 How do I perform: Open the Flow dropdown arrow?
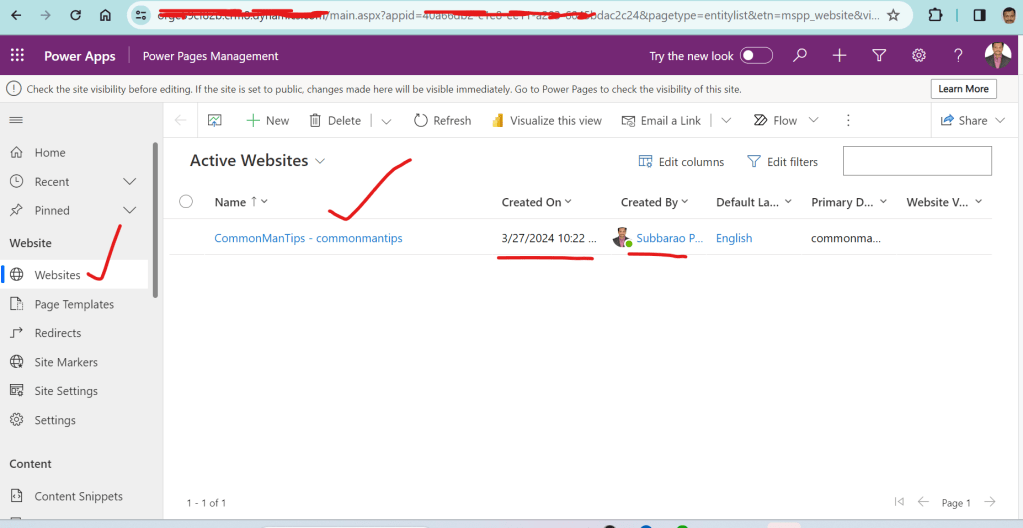813,120
